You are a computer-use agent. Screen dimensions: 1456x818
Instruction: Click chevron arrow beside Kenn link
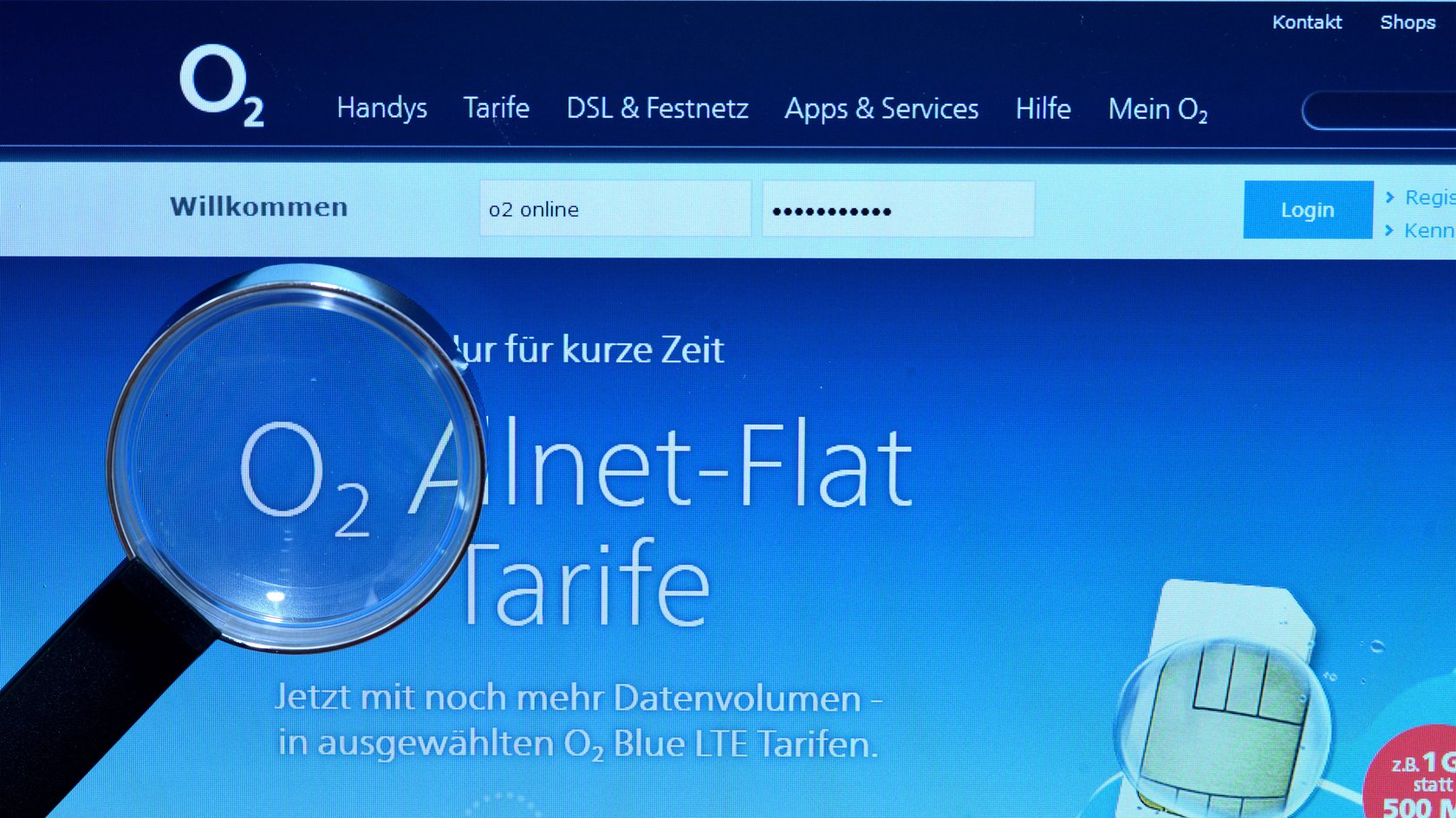pyautogui.click(x=1389, y=230)
